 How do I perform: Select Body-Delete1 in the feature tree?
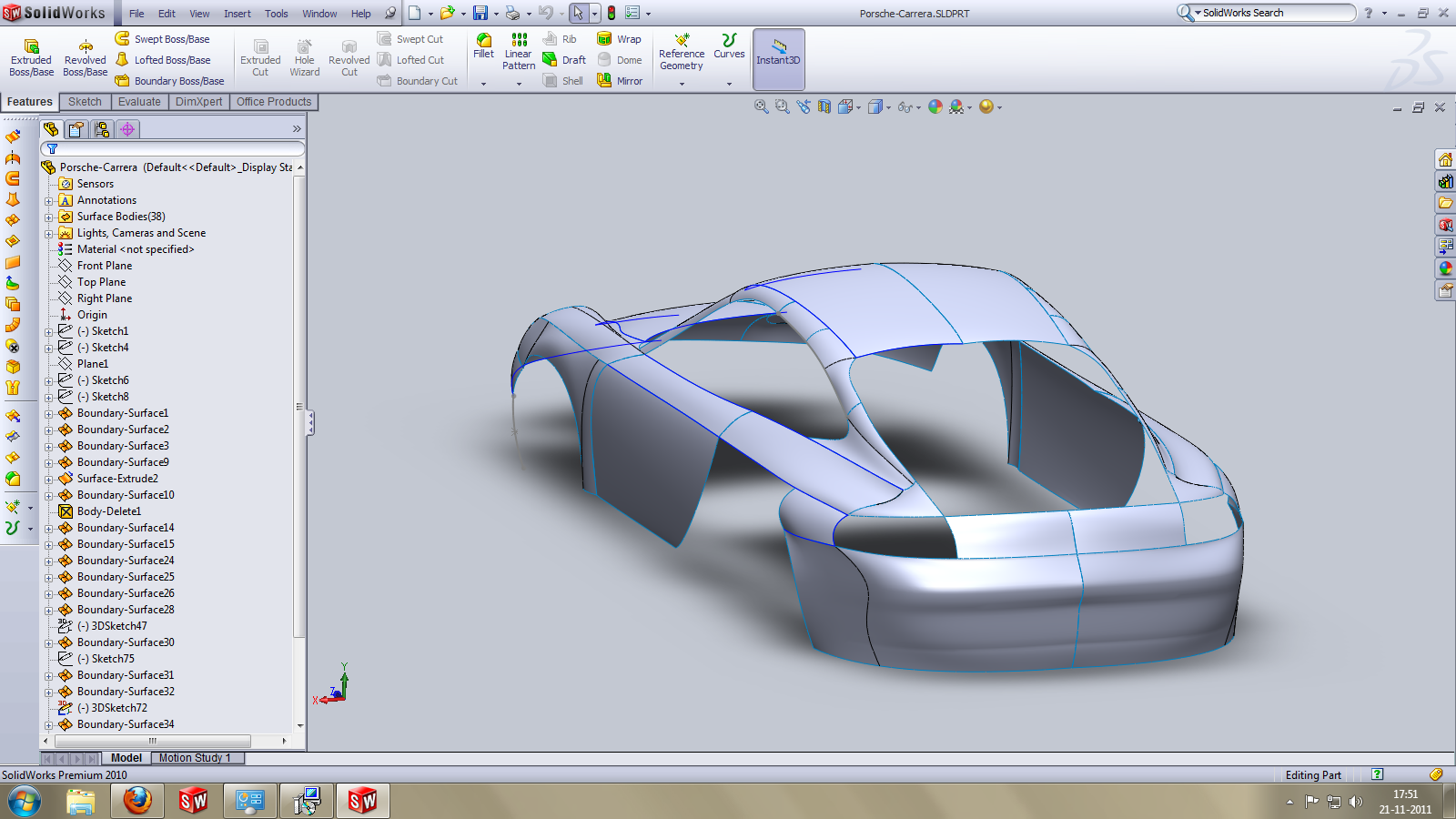(108, 511)
